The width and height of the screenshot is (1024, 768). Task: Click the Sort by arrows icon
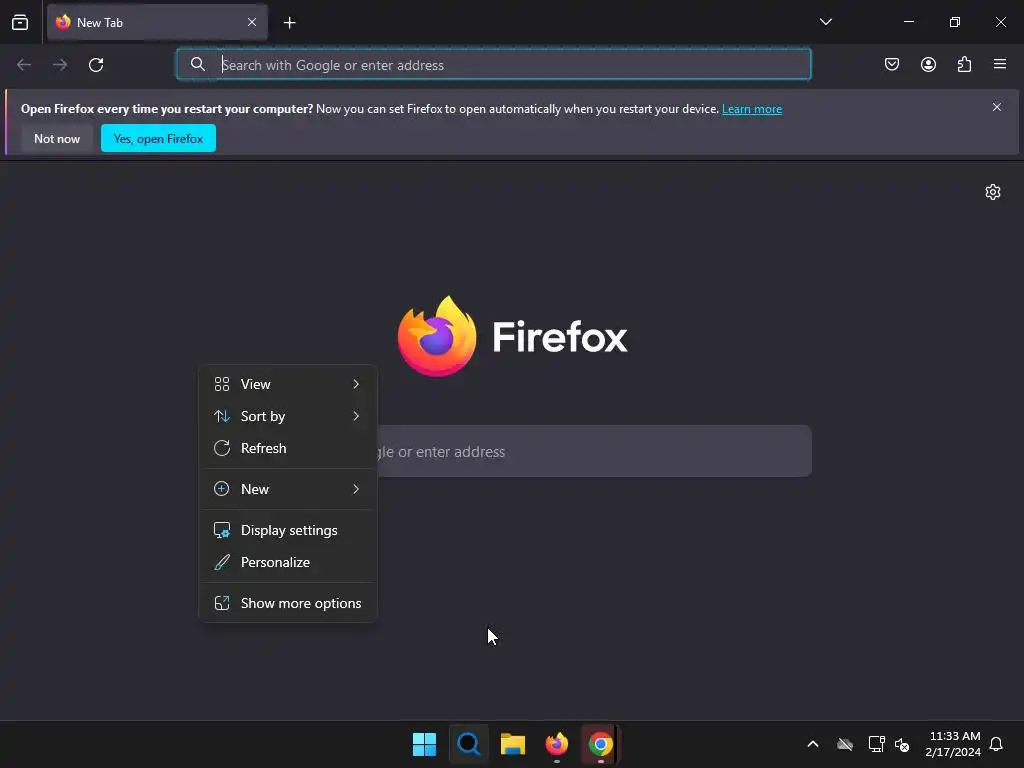click(x=222, y=416)
